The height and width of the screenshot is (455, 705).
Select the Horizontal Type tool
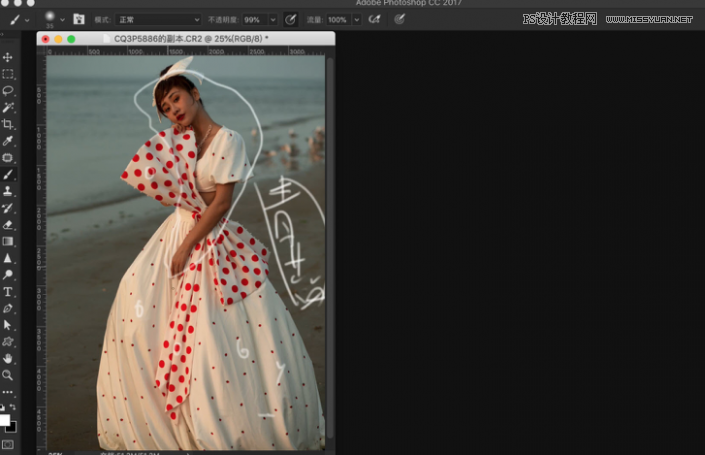8,292
